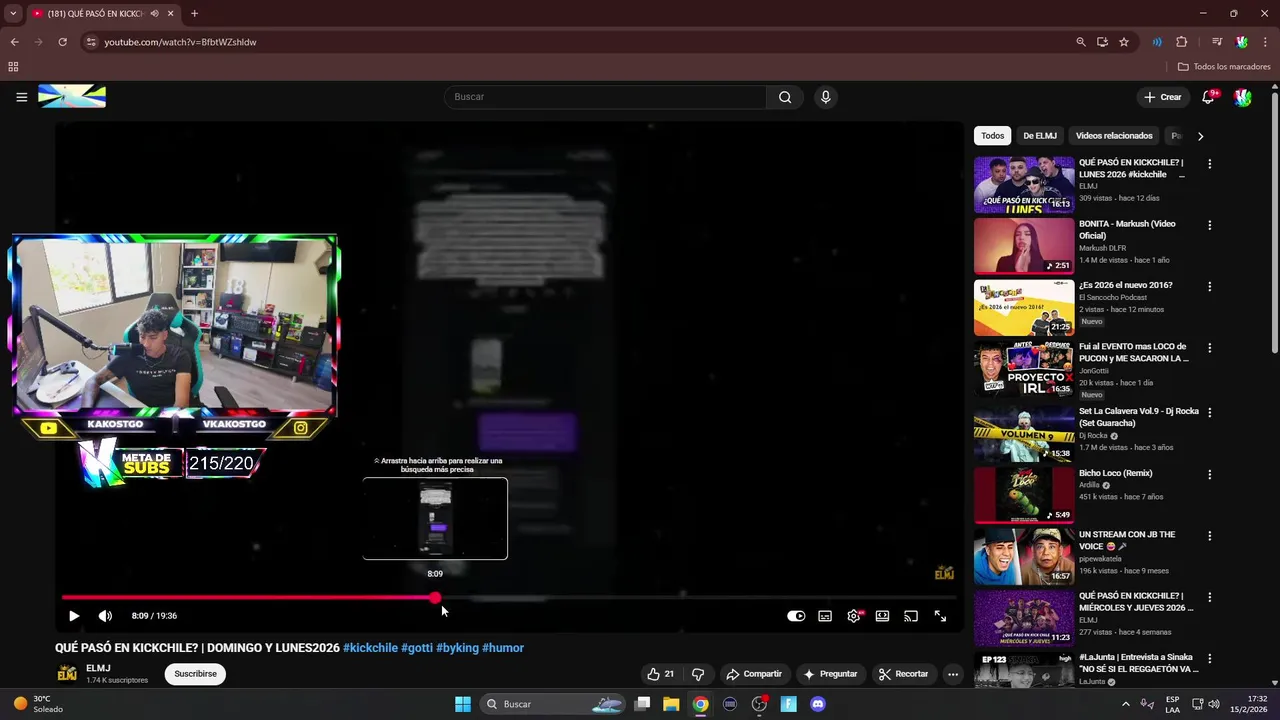This screenshot has height=720, width=1280.
Task: Open a new Chrome tab
Action: click(x=194, y=14)
